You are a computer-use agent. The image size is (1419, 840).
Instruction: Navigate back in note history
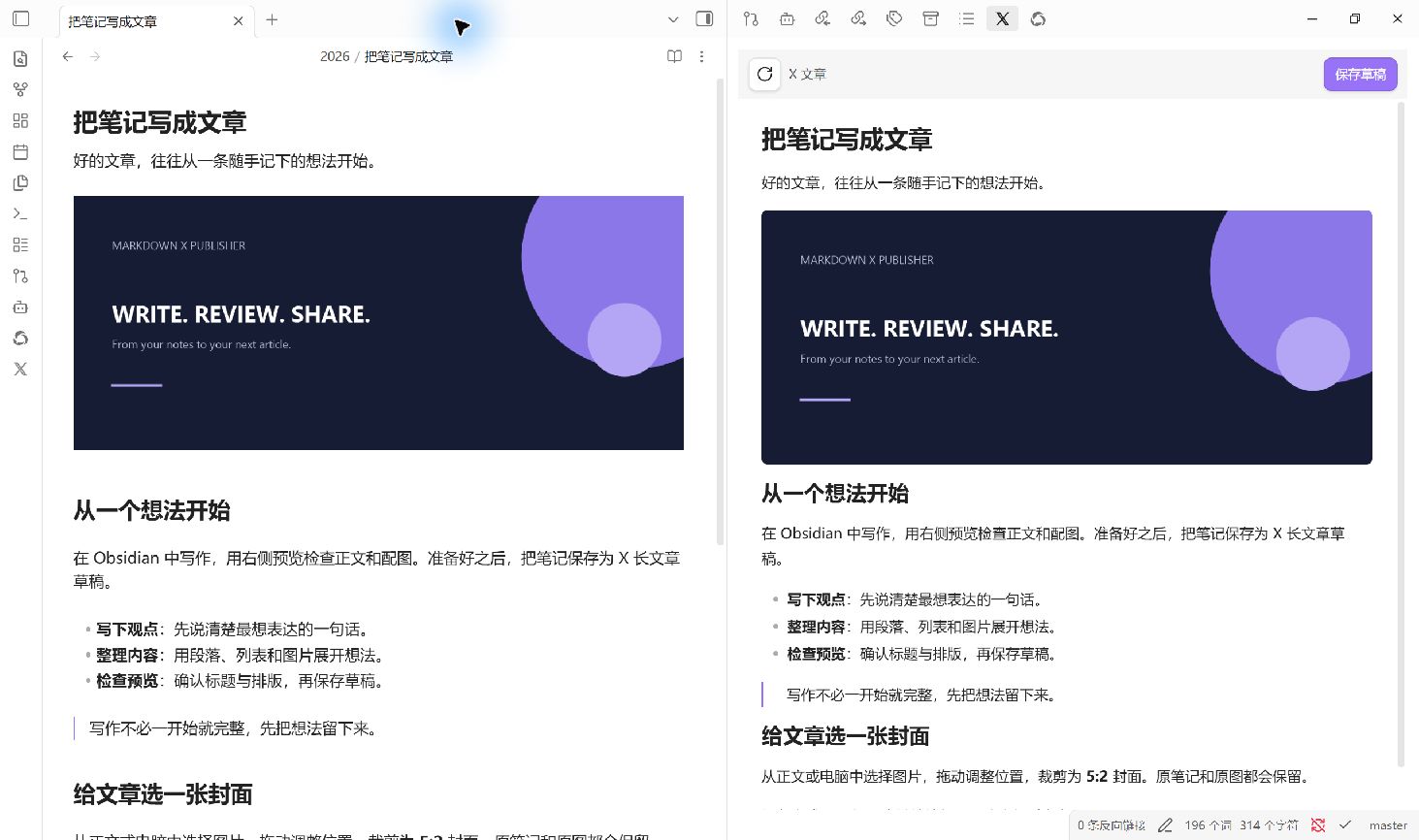tap(68, 56)
